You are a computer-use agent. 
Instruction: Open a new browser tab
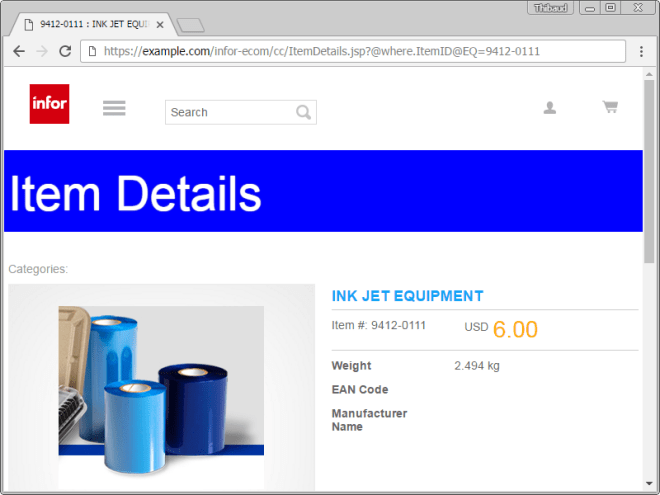[x=190, y=24]
